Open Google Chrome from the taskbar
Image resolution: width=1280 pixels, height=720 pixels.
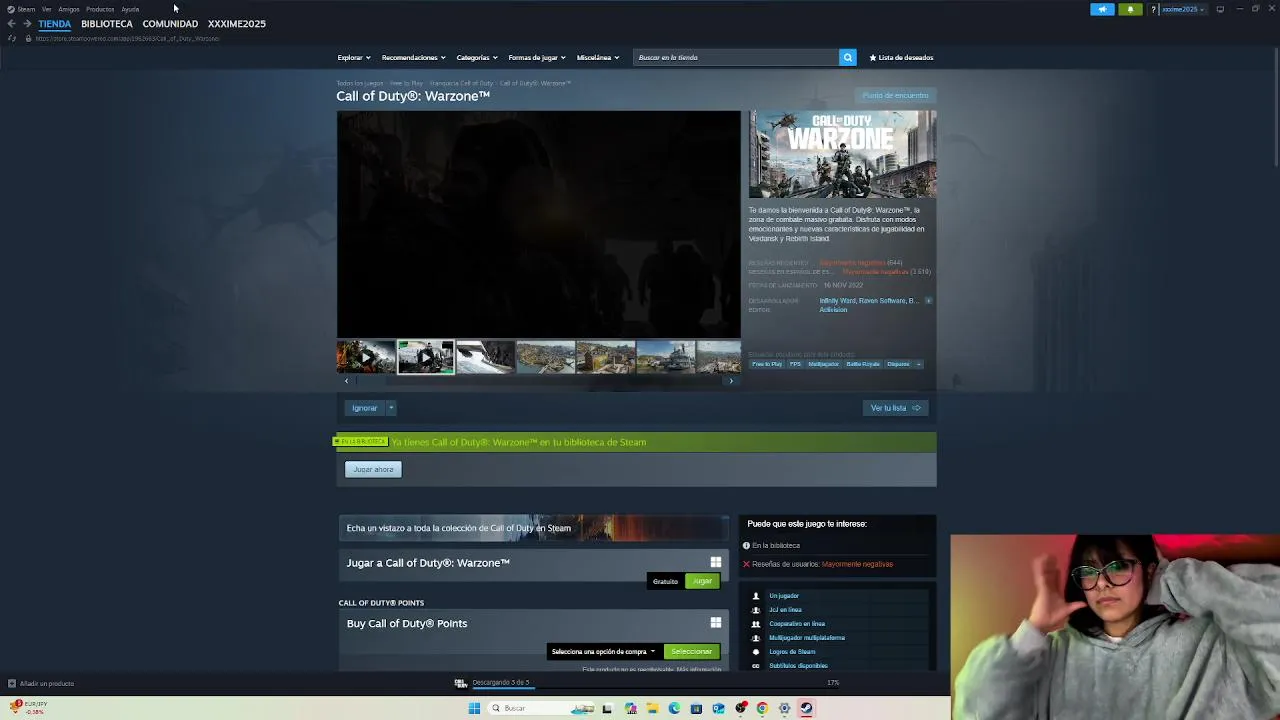point(762,708)
